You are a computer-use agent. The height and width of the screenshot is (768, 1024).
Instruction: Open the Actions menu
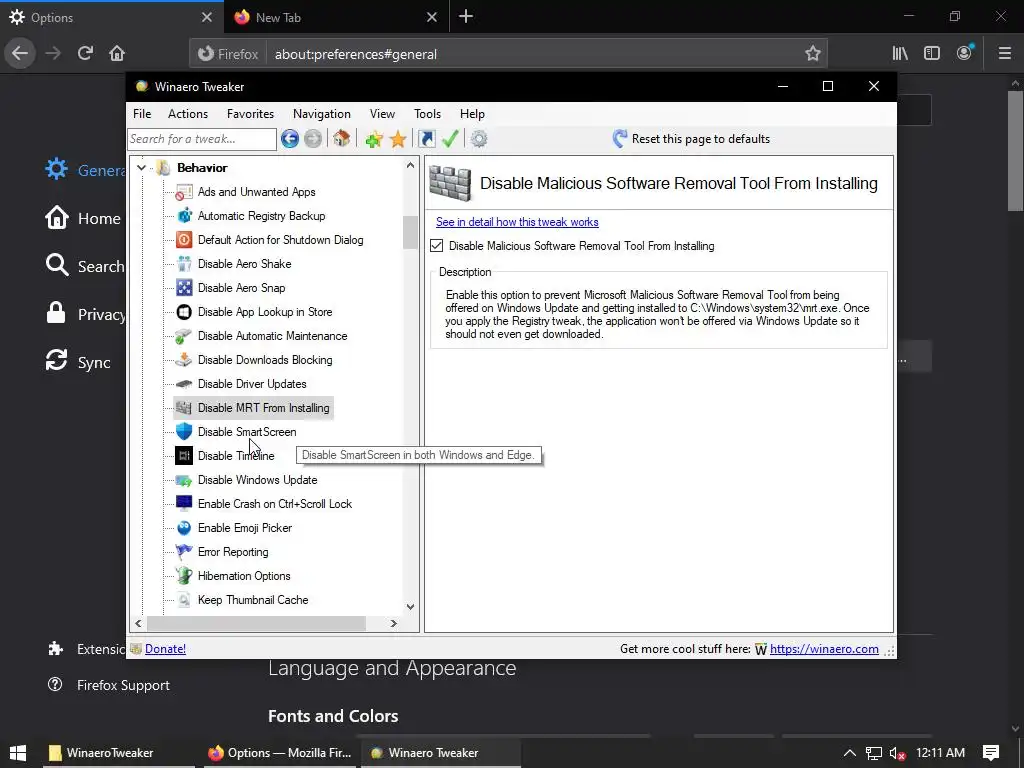188,114
